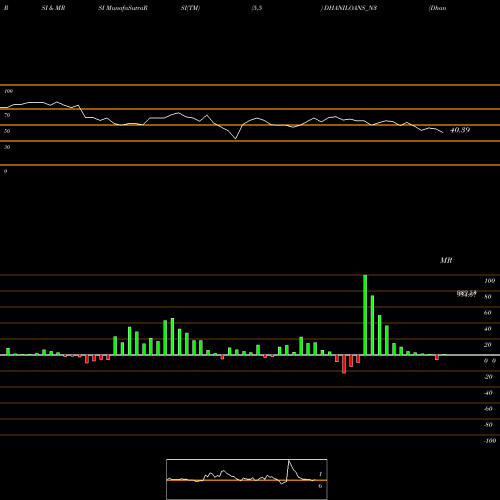The image size is (500, 500).
Task: Click the 50 label on the RSI axis
Action: (x=7, y=131)
